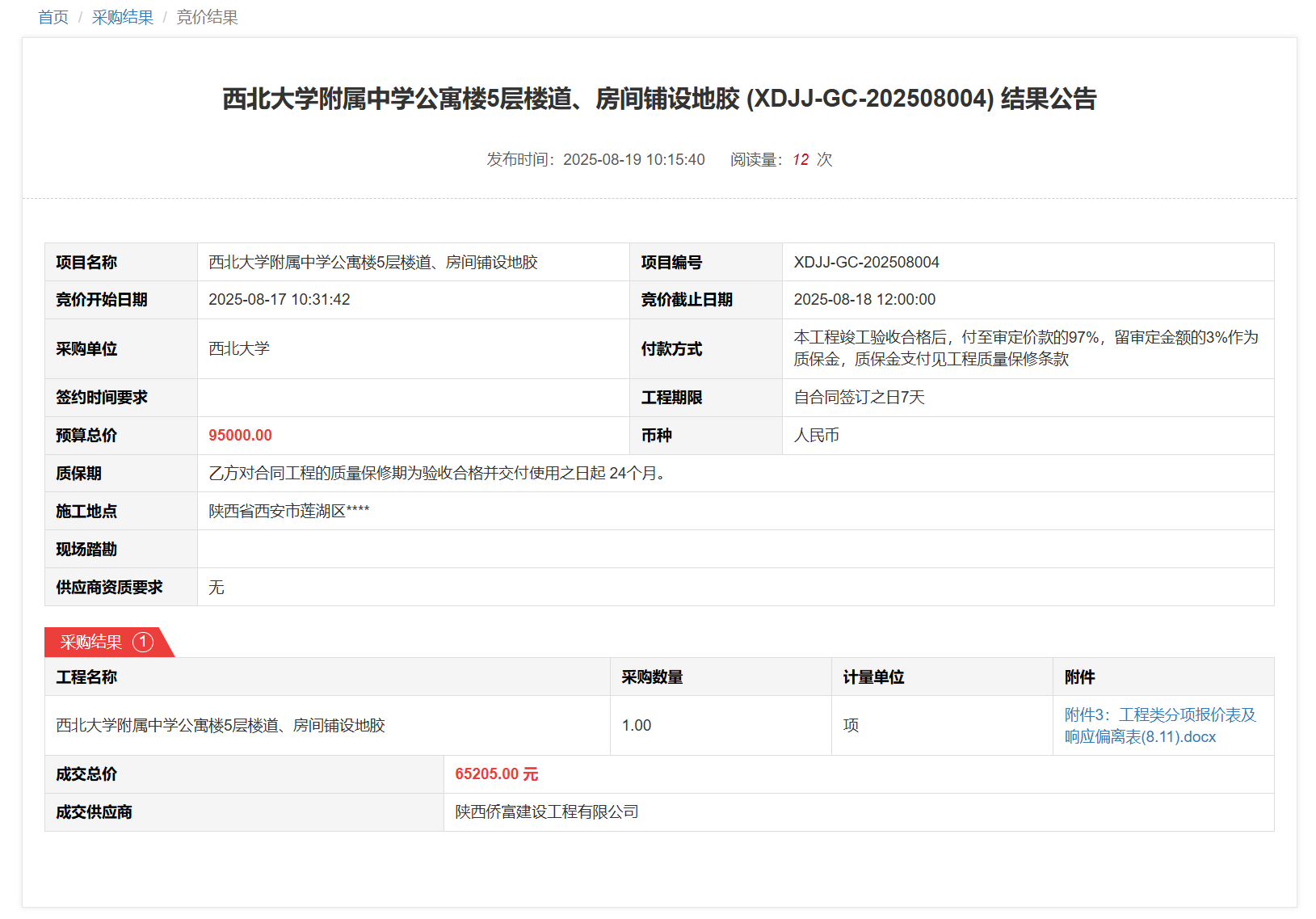The width and height of the screenshot is (1316, 919).
Task: Click the 付款方式 description text
Action: coord(1025,348)
